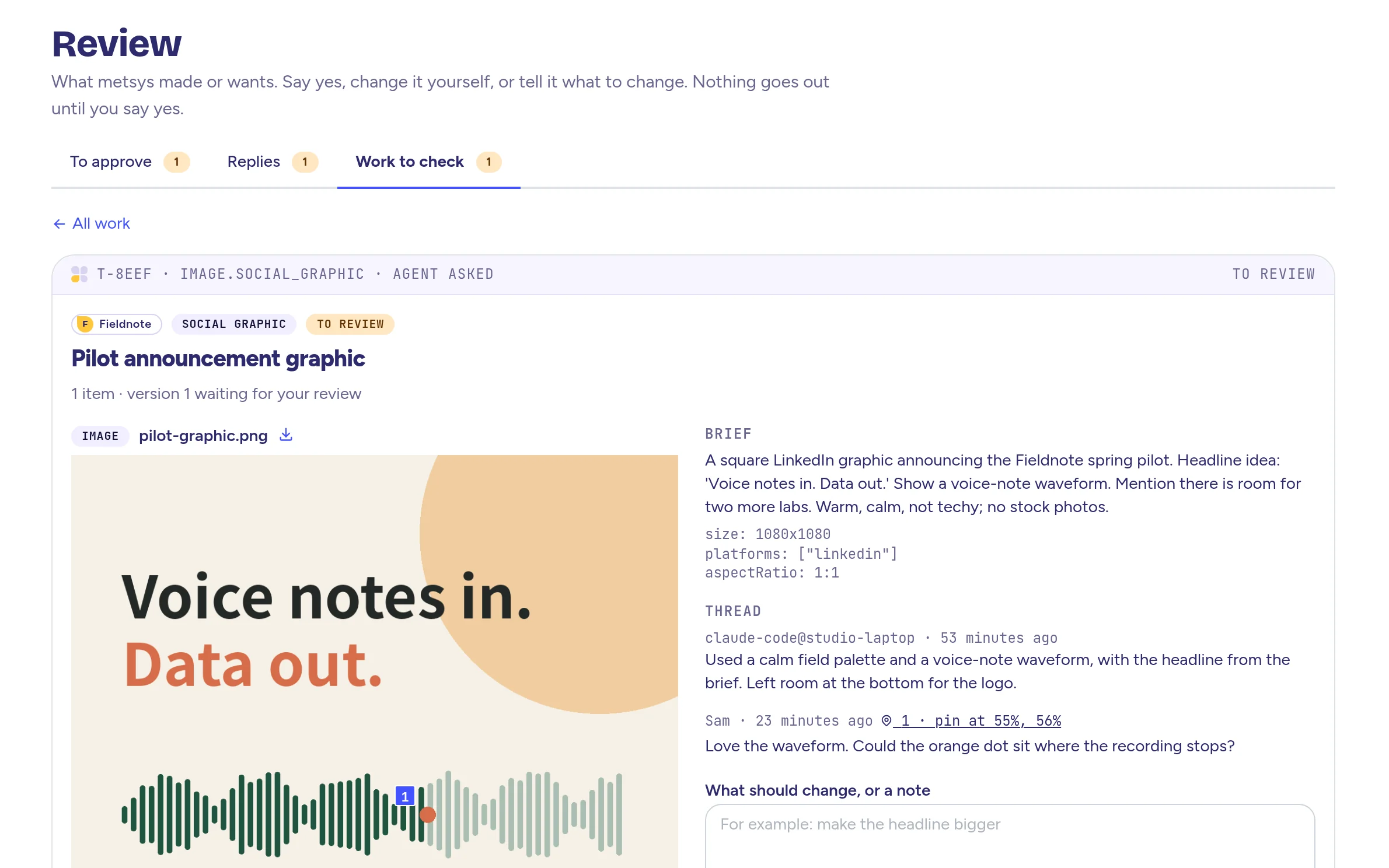Download pilot-graphic.png with the download icon

pyautogui.click(x=286, y=435)
